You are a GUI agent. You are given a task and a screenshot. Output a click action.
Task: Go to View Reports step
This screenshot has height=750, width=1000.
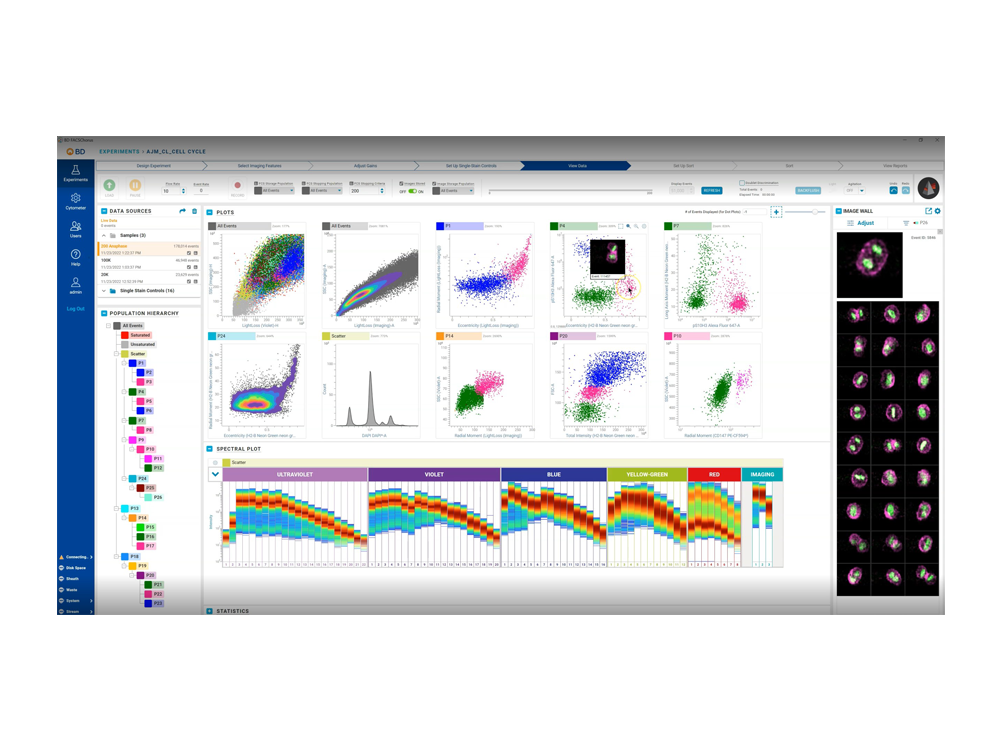tap(895, 166)
